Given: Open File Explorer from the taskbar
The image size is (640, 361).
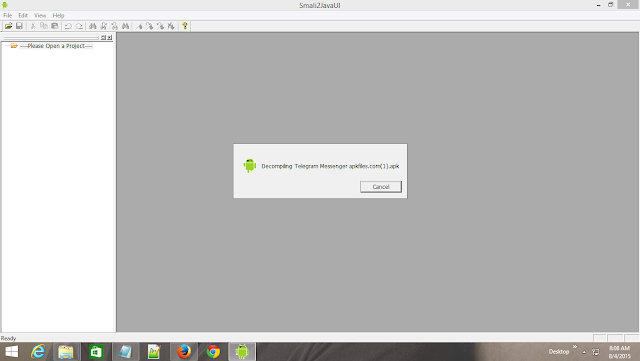Looking at the screenshot, I should pyautogui.click(x=66, y=352).
